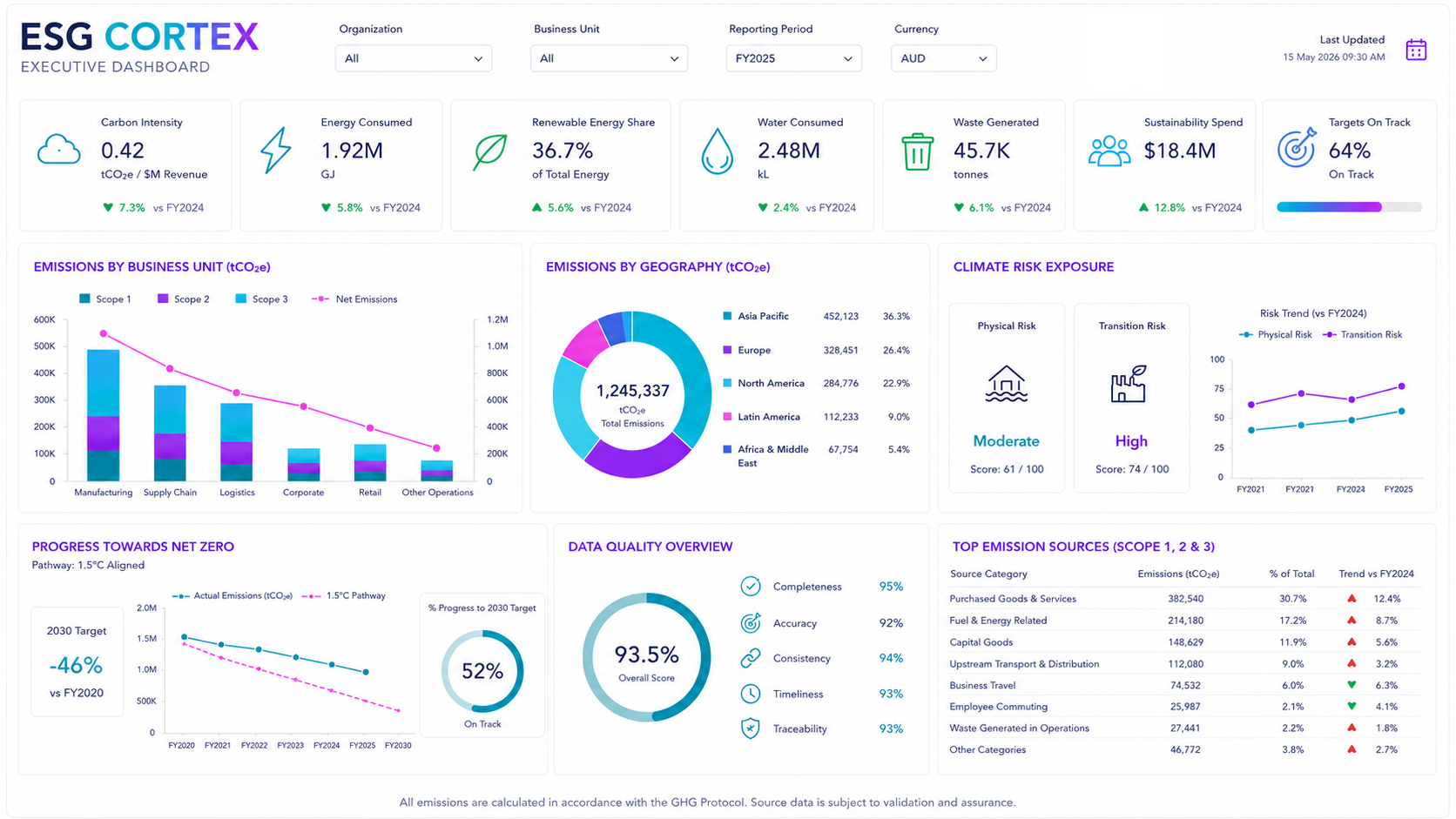Click the Moderate physical risk rating

tap(1006, 441)
